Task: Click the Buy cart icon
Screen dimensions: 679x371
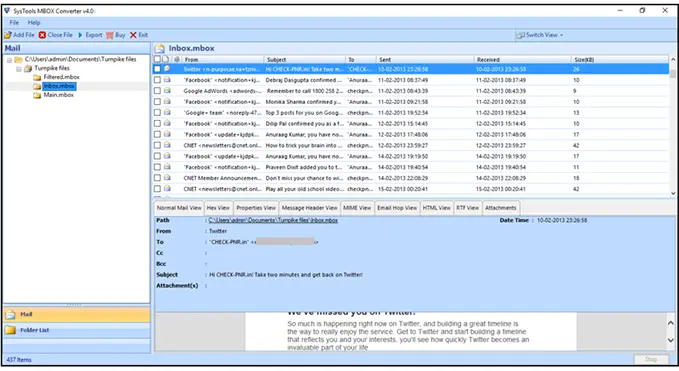Action: pyautogui.click(x=110, y=35)
